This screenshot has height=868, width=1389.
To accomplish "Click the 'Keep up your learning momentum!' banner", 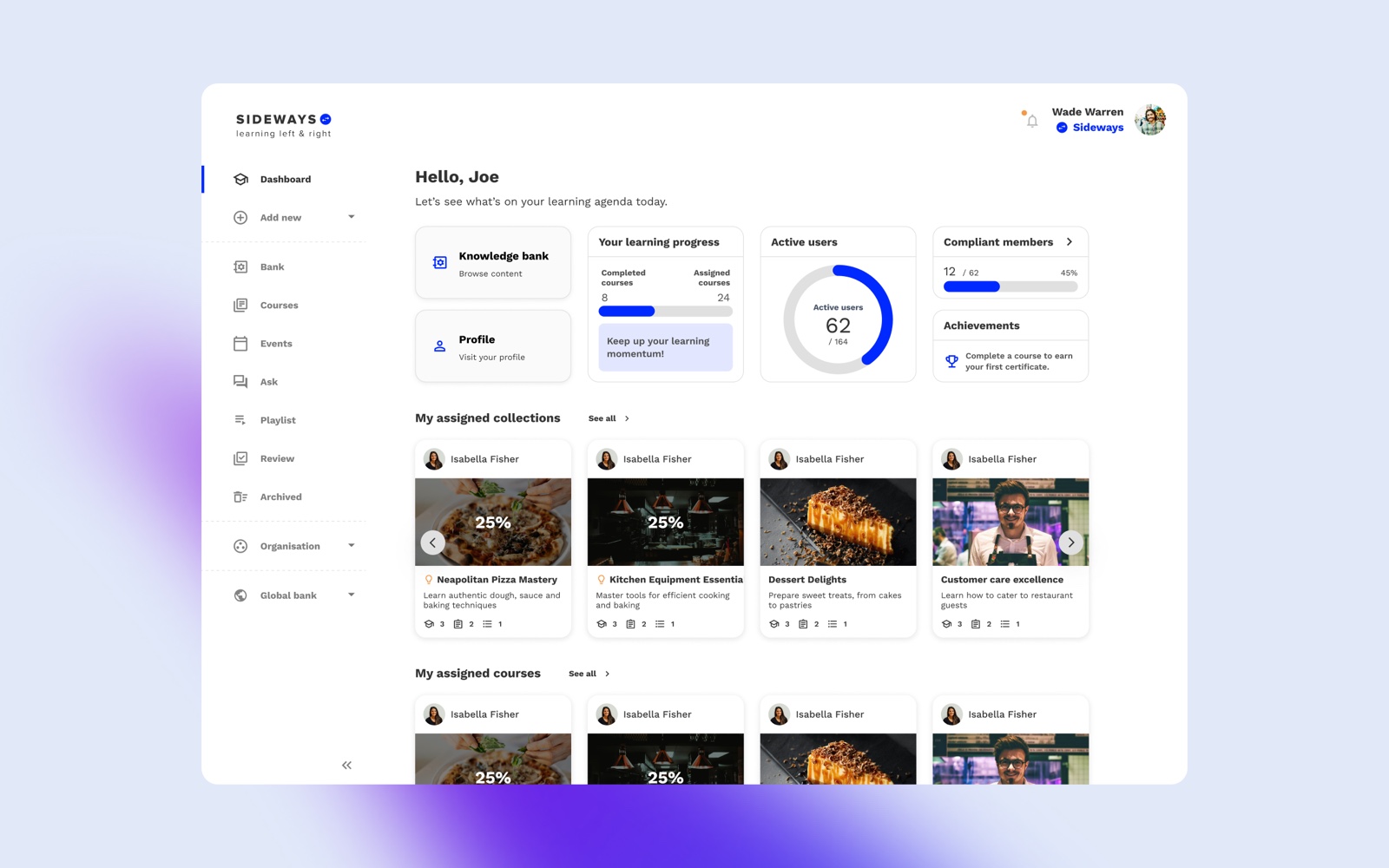I will click(666, 347).
